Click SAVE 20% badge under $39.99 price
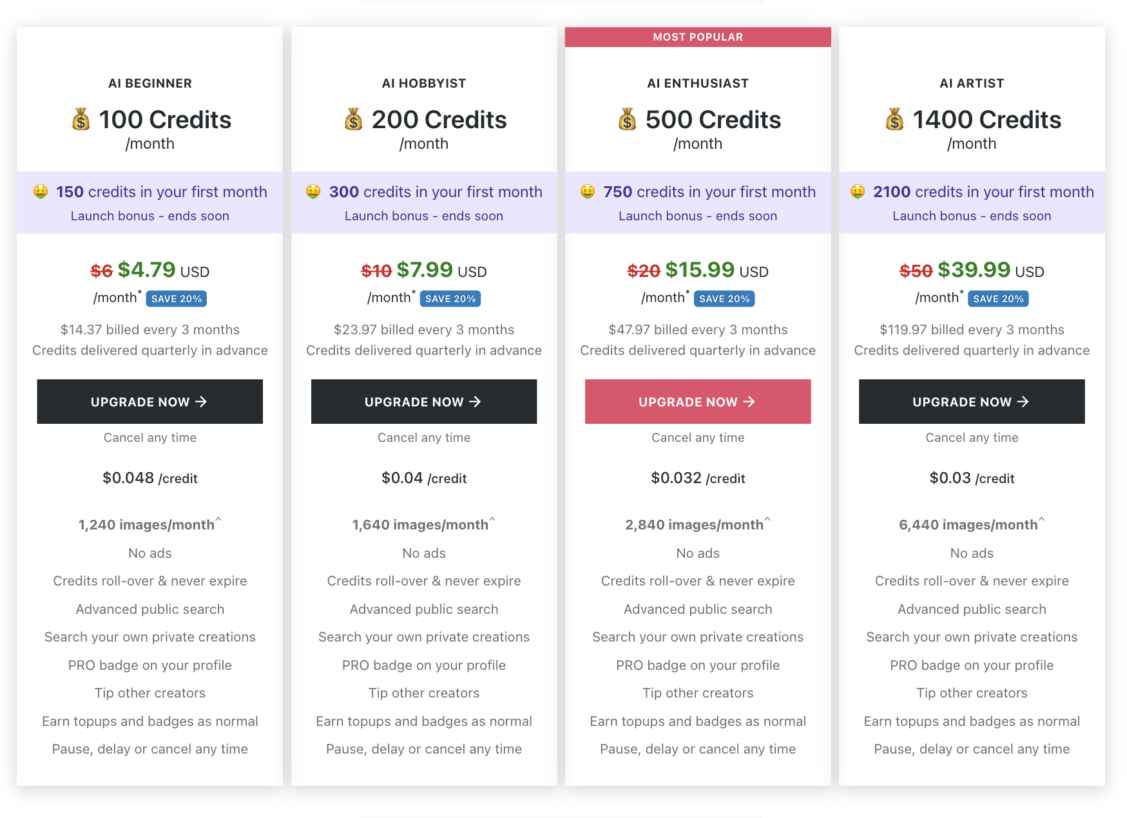The image size is (1127, 818). point(998,298)
